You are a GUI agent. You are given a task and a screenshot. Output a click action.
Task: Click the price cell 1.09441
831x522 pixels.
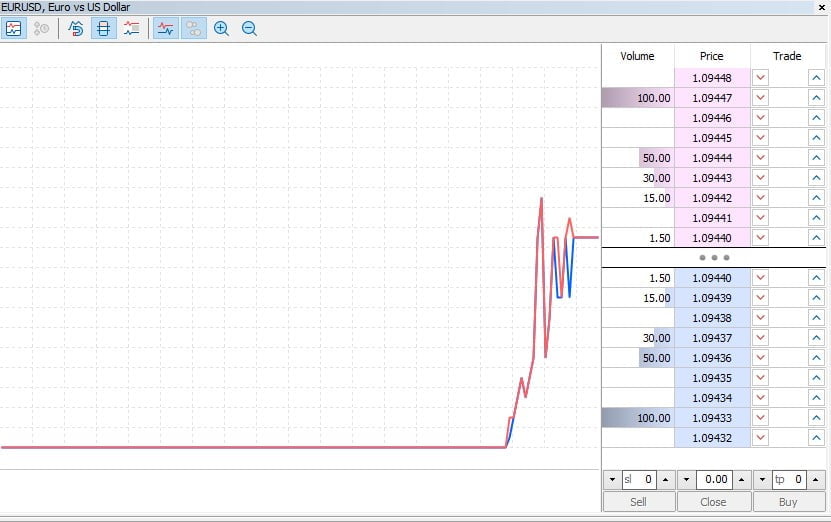(x=712, y=218)
